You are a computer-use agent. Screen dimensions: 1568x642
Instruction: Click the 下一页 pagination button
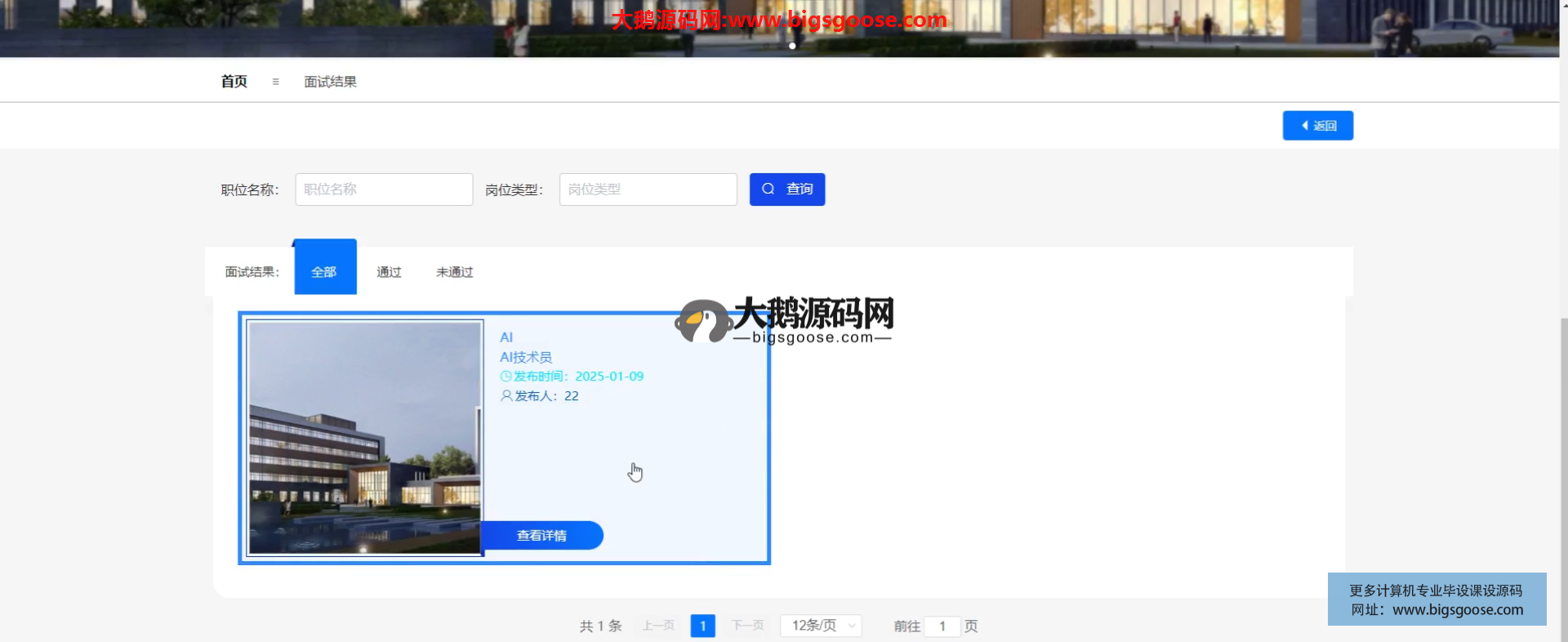click(747, 626)
